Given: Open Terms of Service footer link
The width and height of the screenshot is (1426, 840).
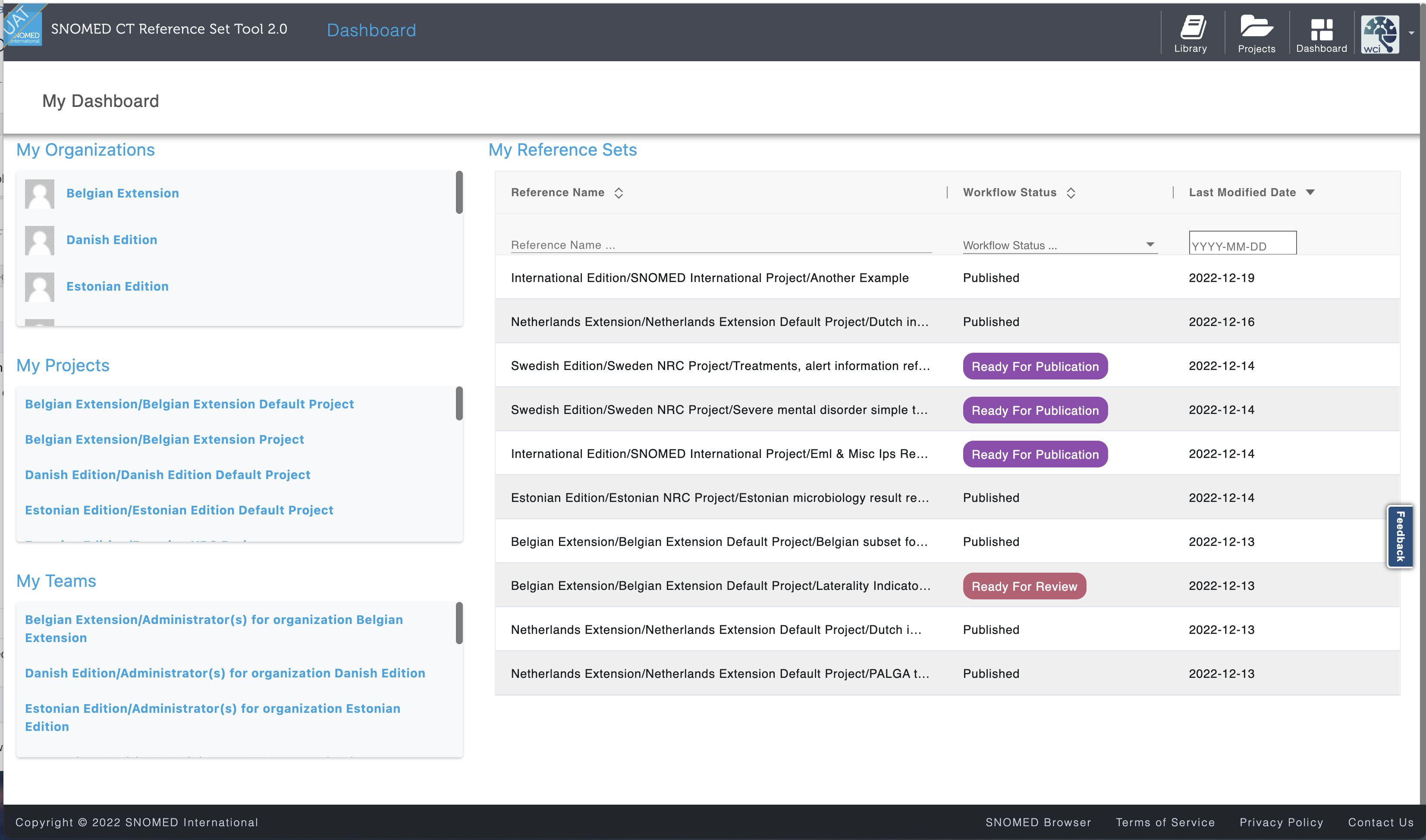Looking at the screenshot, I should click(1165, 822).
